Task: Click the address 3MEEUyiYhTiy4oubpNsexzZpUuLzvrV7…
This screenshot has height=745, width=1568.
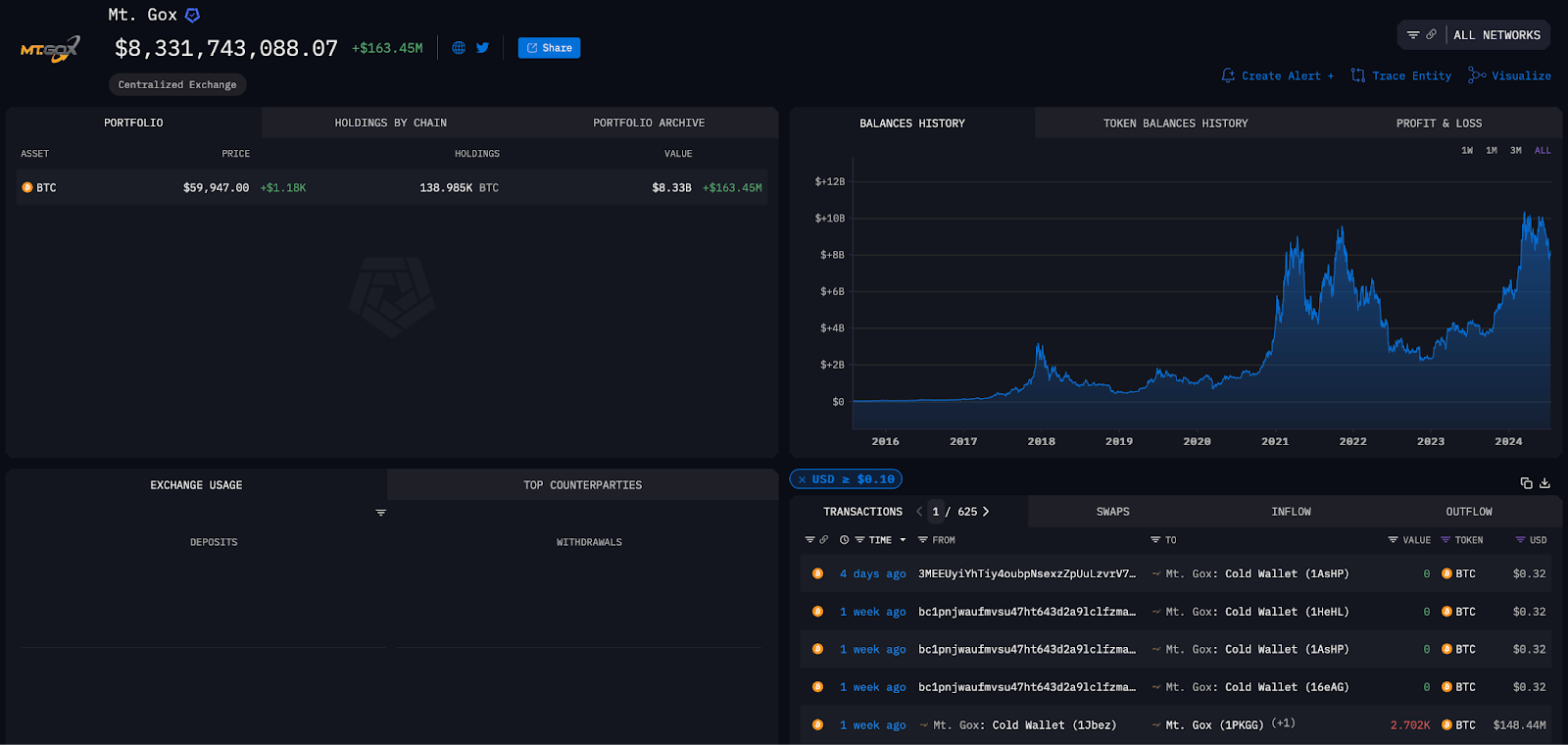Action: click(1027, 574)
